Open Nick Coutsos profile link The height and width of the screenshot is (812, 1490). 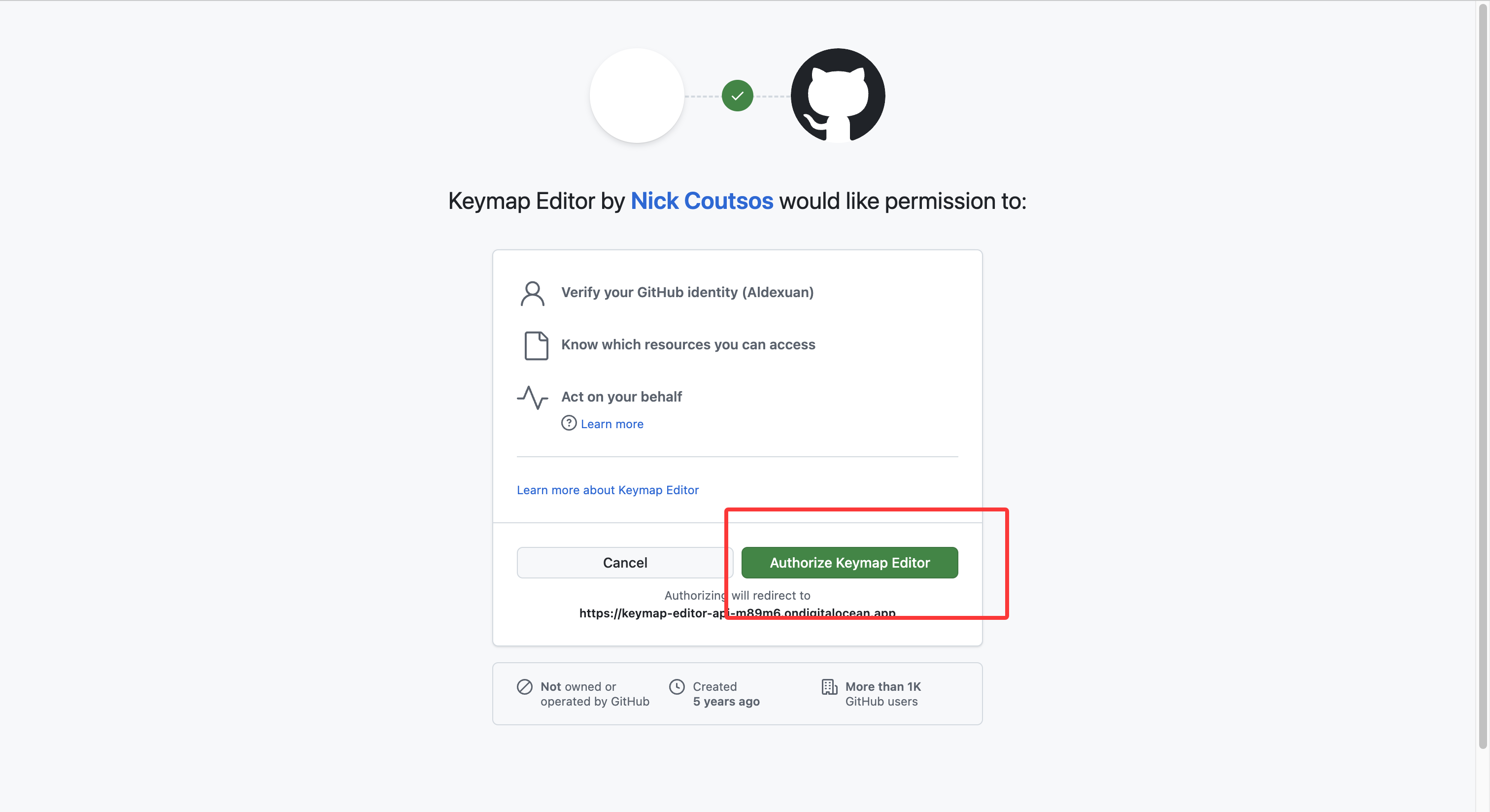click(x=701, y=201)
